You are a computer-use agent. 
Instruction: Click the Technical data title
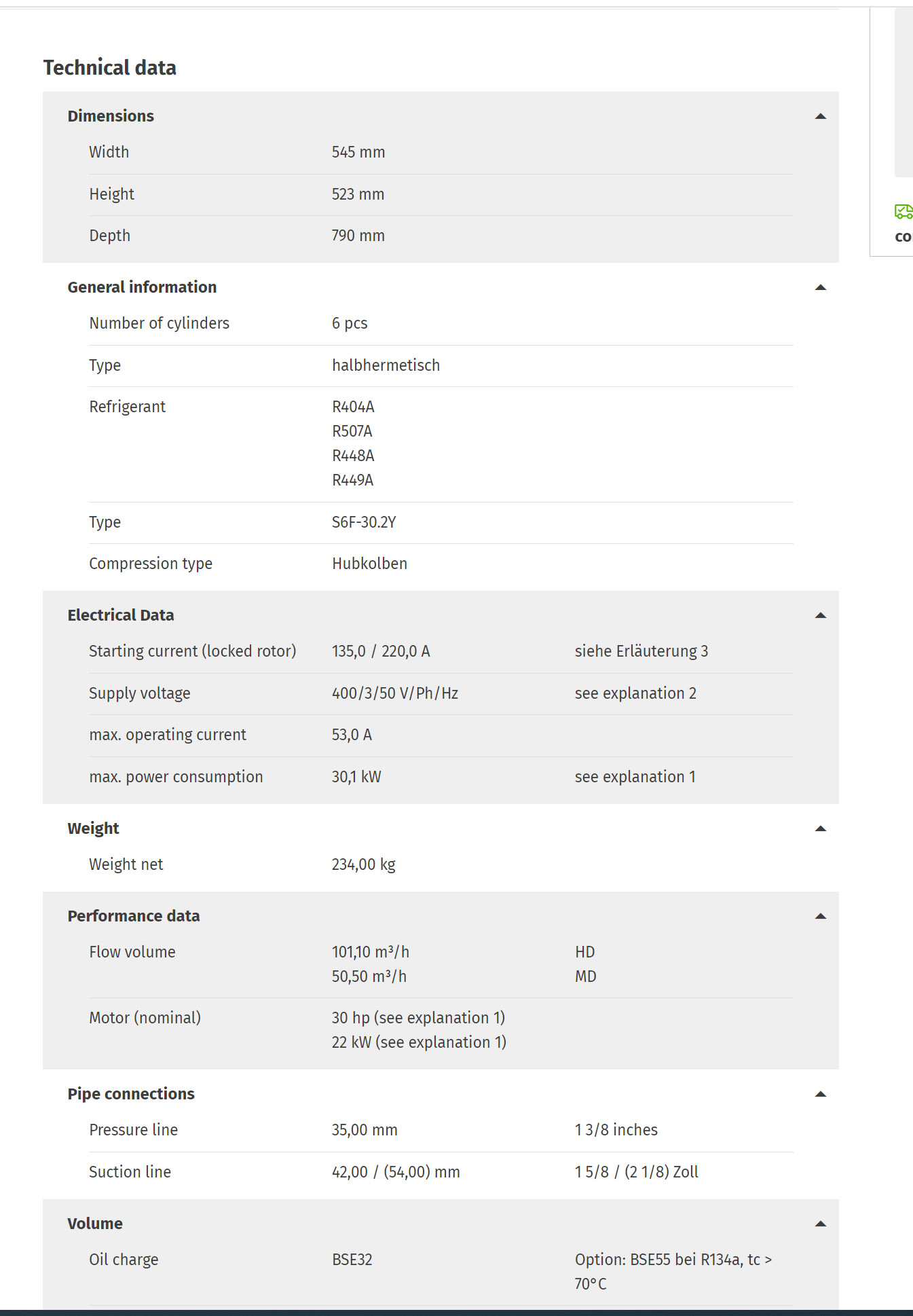click(110, 67)
